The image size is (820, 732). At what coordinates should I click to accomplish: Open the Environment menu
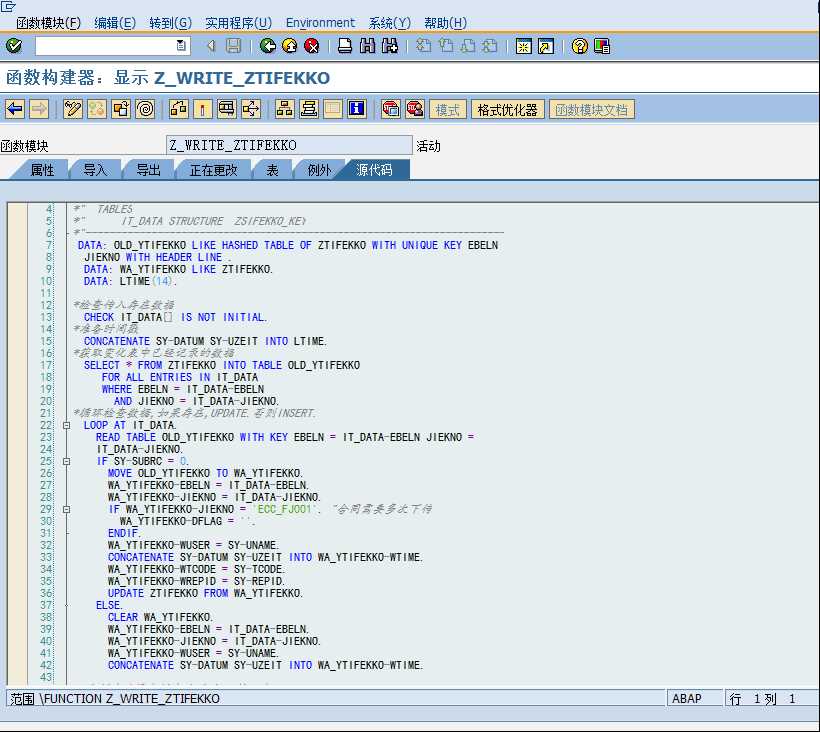320,23
